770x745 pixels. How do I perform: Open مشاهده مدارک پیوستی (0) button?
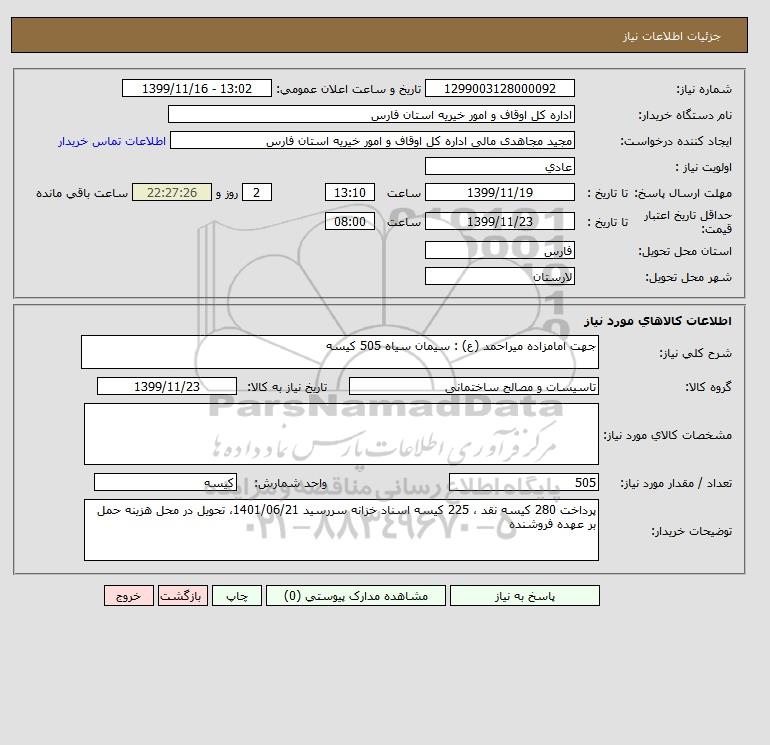pos(356,595)
